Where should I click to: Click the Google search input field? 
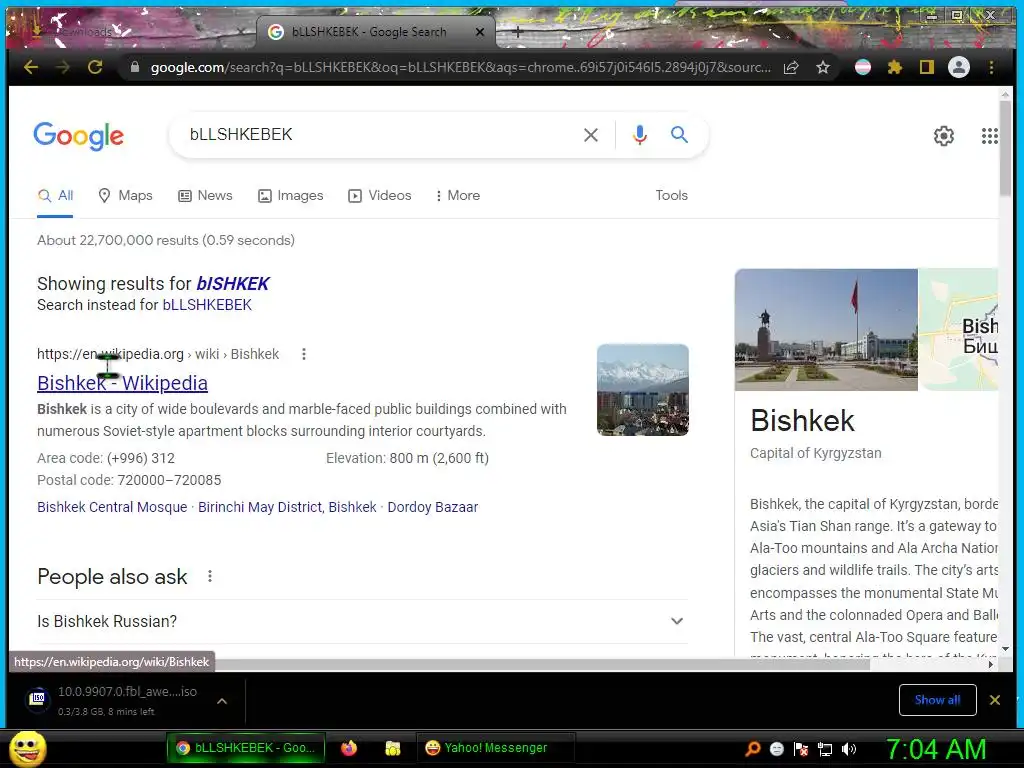tap(379, 135)
